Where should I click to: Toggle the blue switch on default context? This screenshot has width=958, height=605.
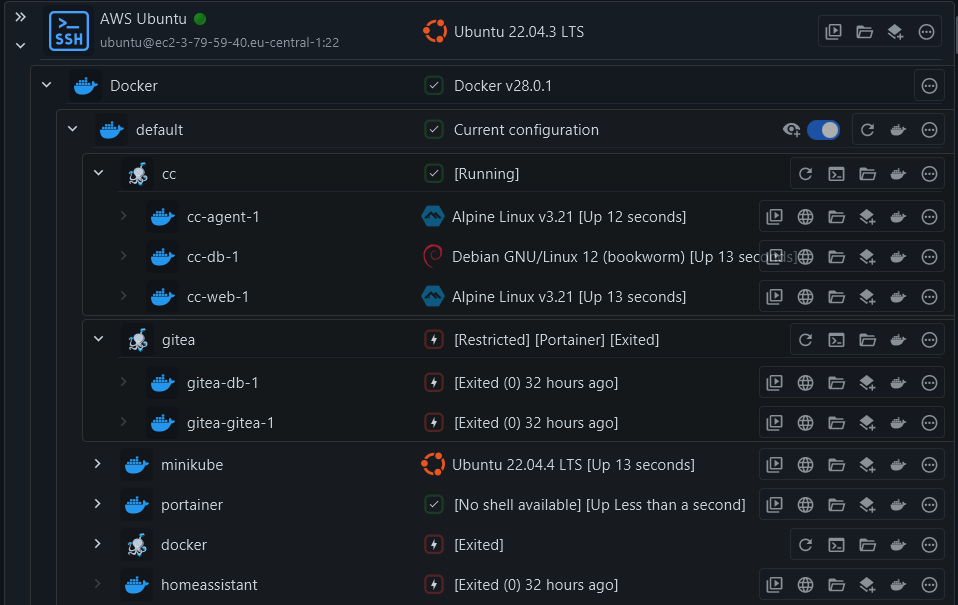pos(823,130)
